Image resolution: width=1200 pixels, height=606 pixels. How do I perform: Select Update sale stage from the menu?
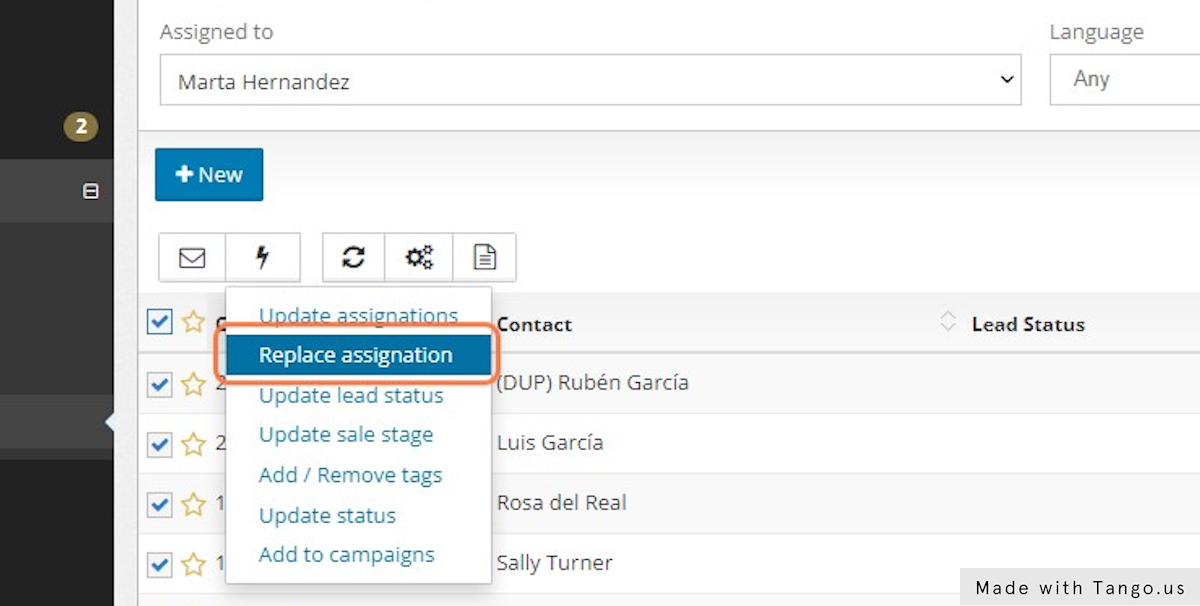[x=345, y=434]
